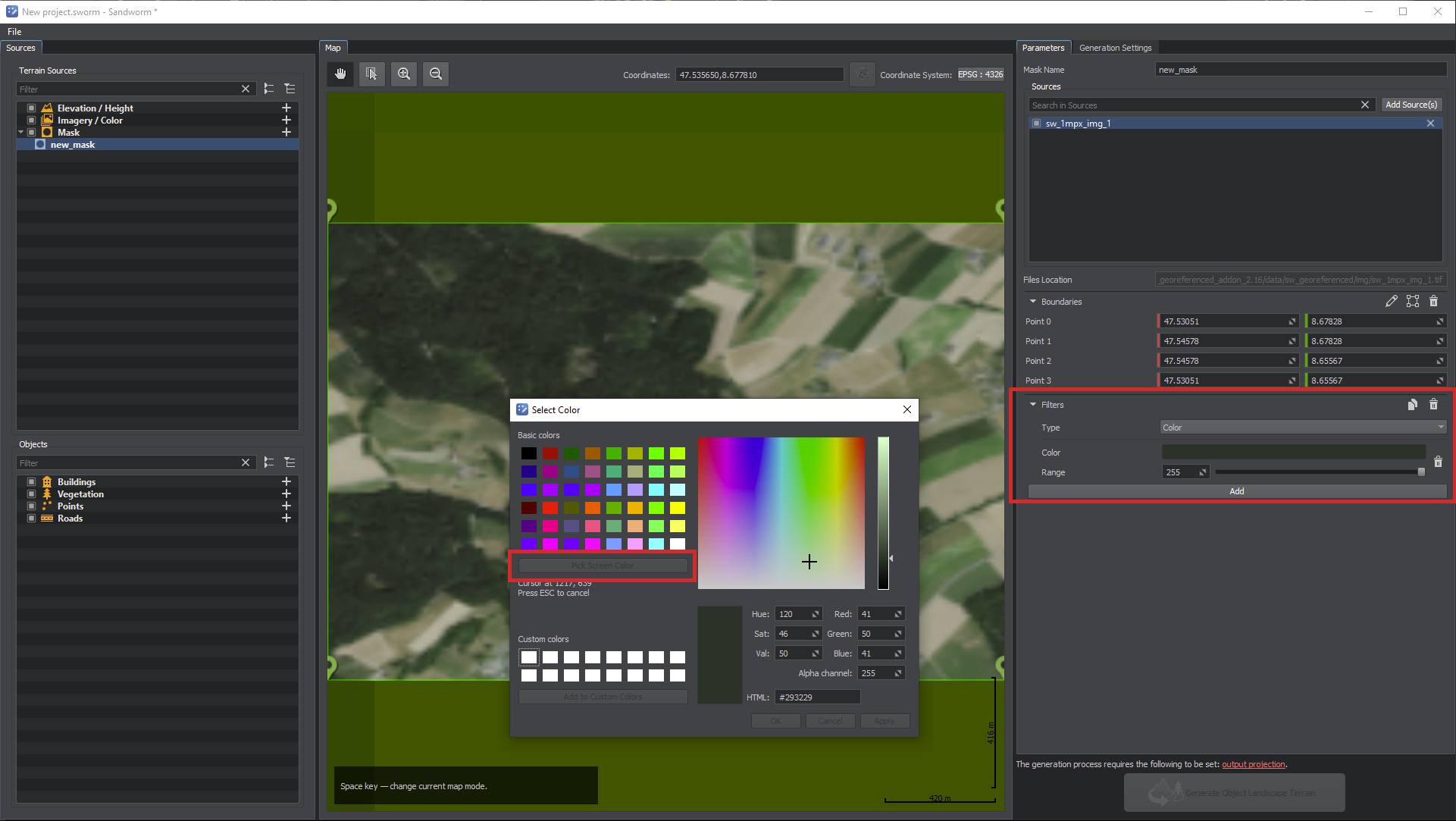Open the filter Type dropdown showing Color
The width and height of the screenshot is (1456, 821).
[1303, 428]
